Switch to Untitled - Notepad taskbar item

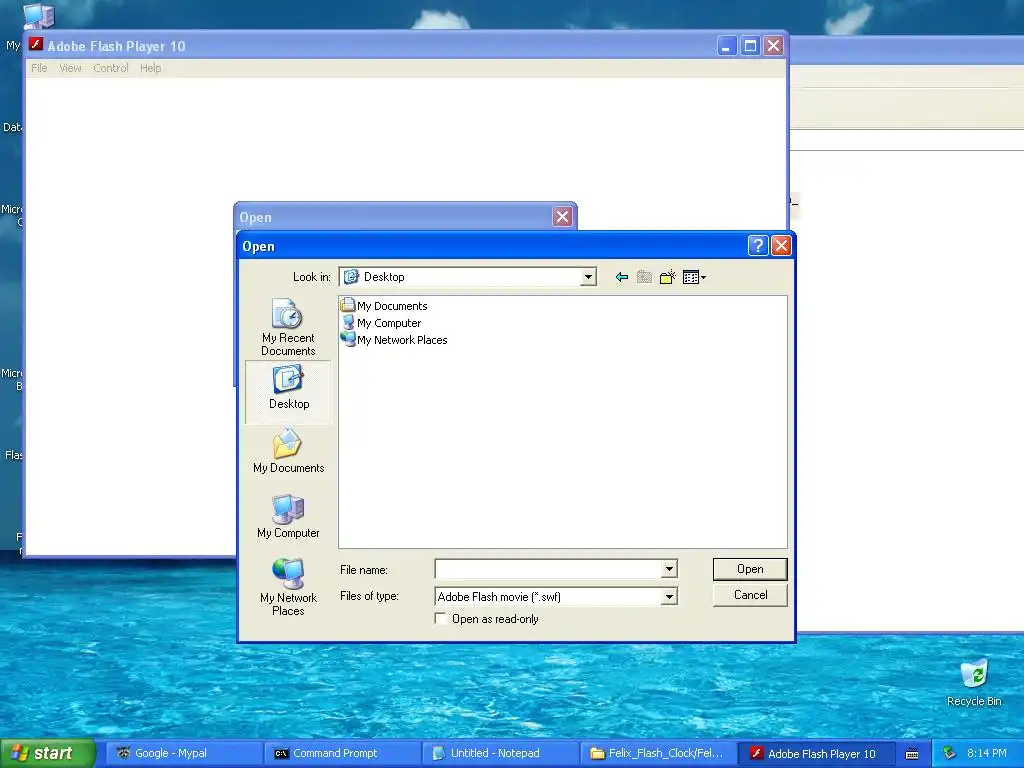(500, 754)
